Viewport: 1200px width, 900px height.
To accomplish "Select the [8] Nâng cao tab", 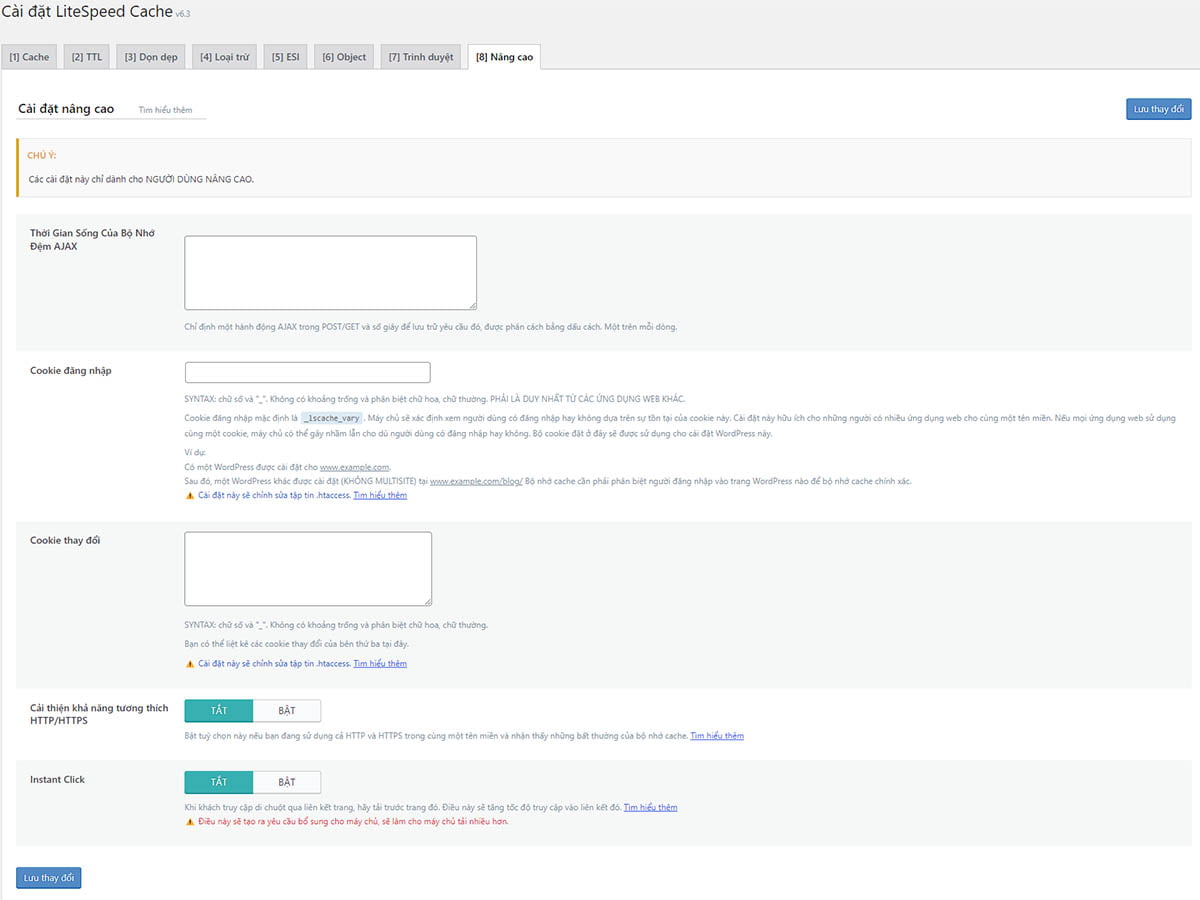I will click(x=505, y=57).
